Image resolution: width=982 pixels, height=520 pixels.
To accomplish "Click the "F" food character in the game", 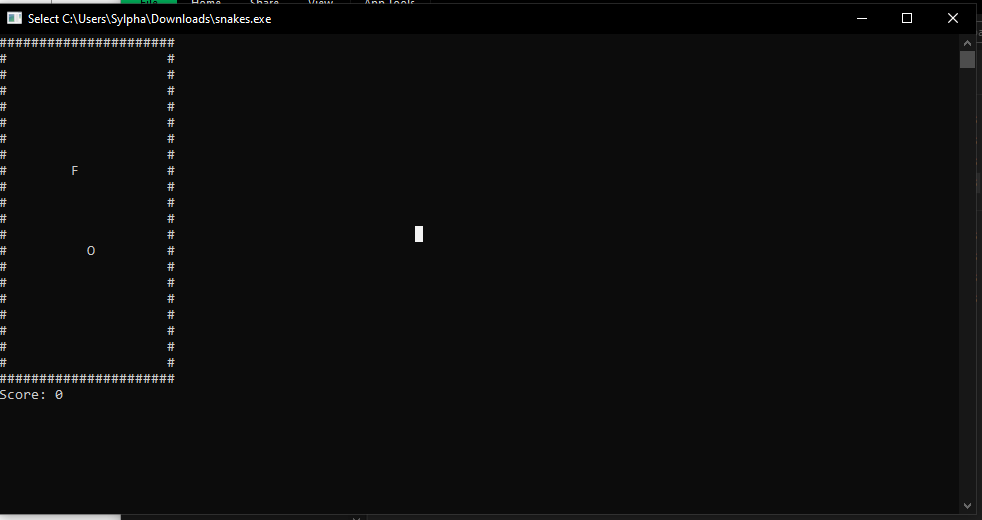I will coord(75,170).
